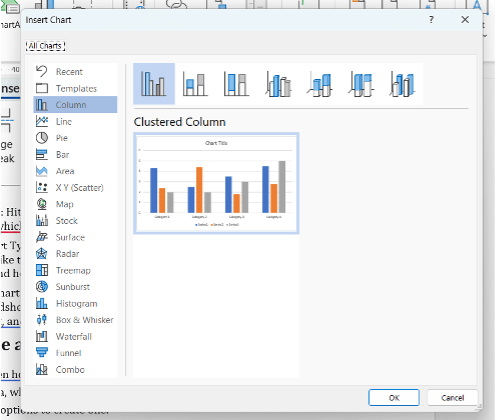Choose the Map chart category

click(x=75, y=204)
